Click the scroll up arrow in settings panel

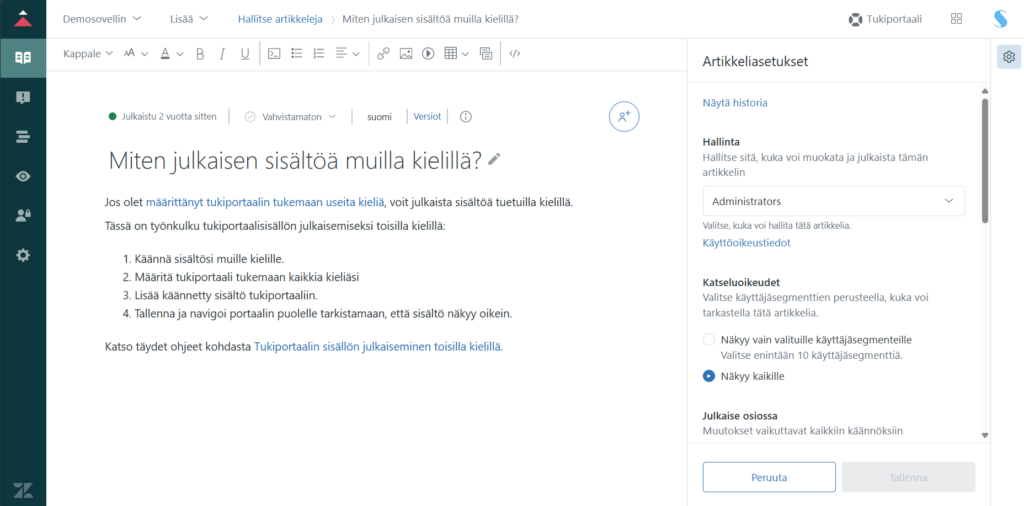985,91
